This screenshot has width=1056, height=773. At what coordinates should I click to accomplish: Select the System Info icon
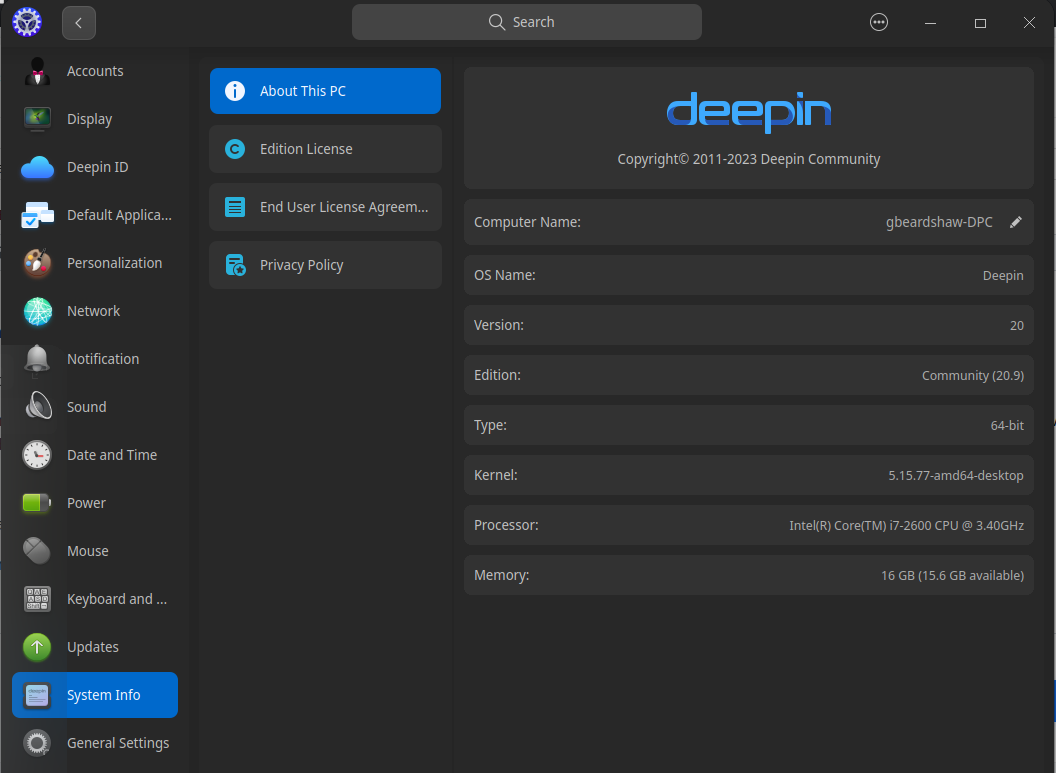(x=38, y=695)
